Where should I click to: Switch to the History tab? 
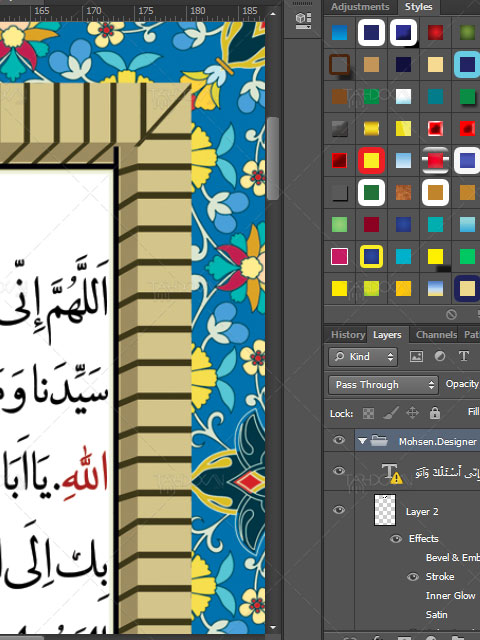coord(348,335)
